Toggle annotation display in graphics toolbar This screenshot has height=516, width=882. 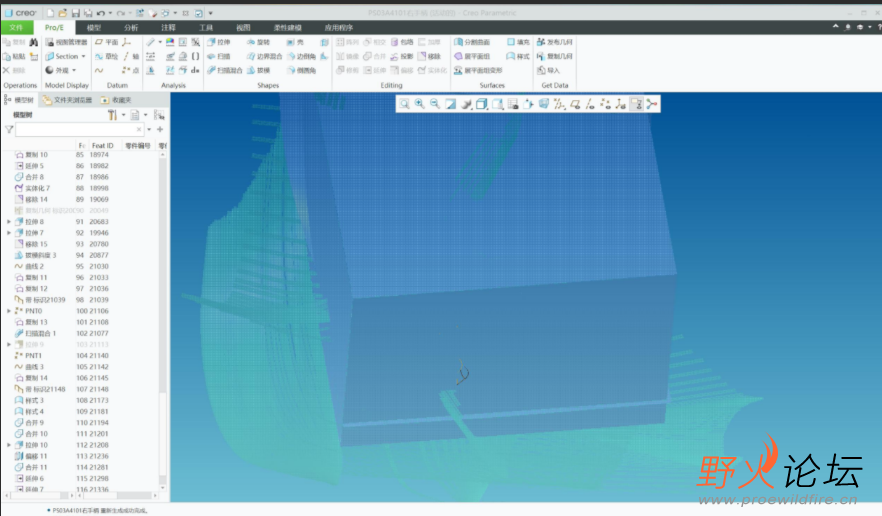tap(636, 104)
